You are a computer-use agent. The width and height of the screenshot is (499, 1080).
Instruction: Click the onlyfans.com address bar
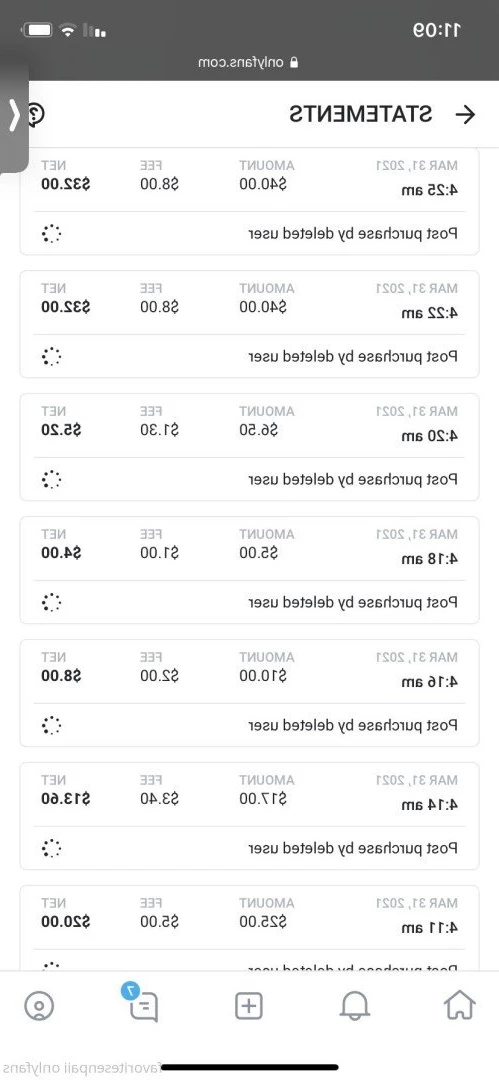[x=250, y=62]
